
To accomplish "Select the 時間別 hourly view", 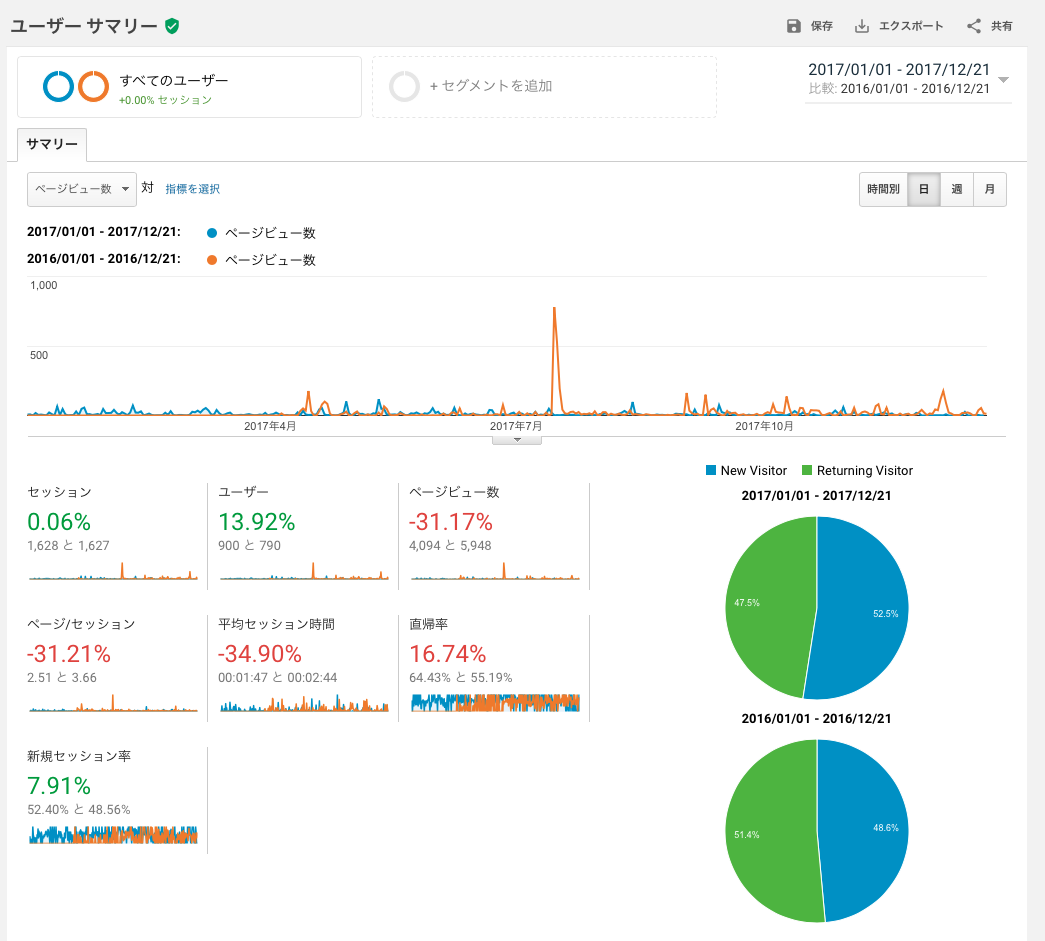I will coord(883,189).
